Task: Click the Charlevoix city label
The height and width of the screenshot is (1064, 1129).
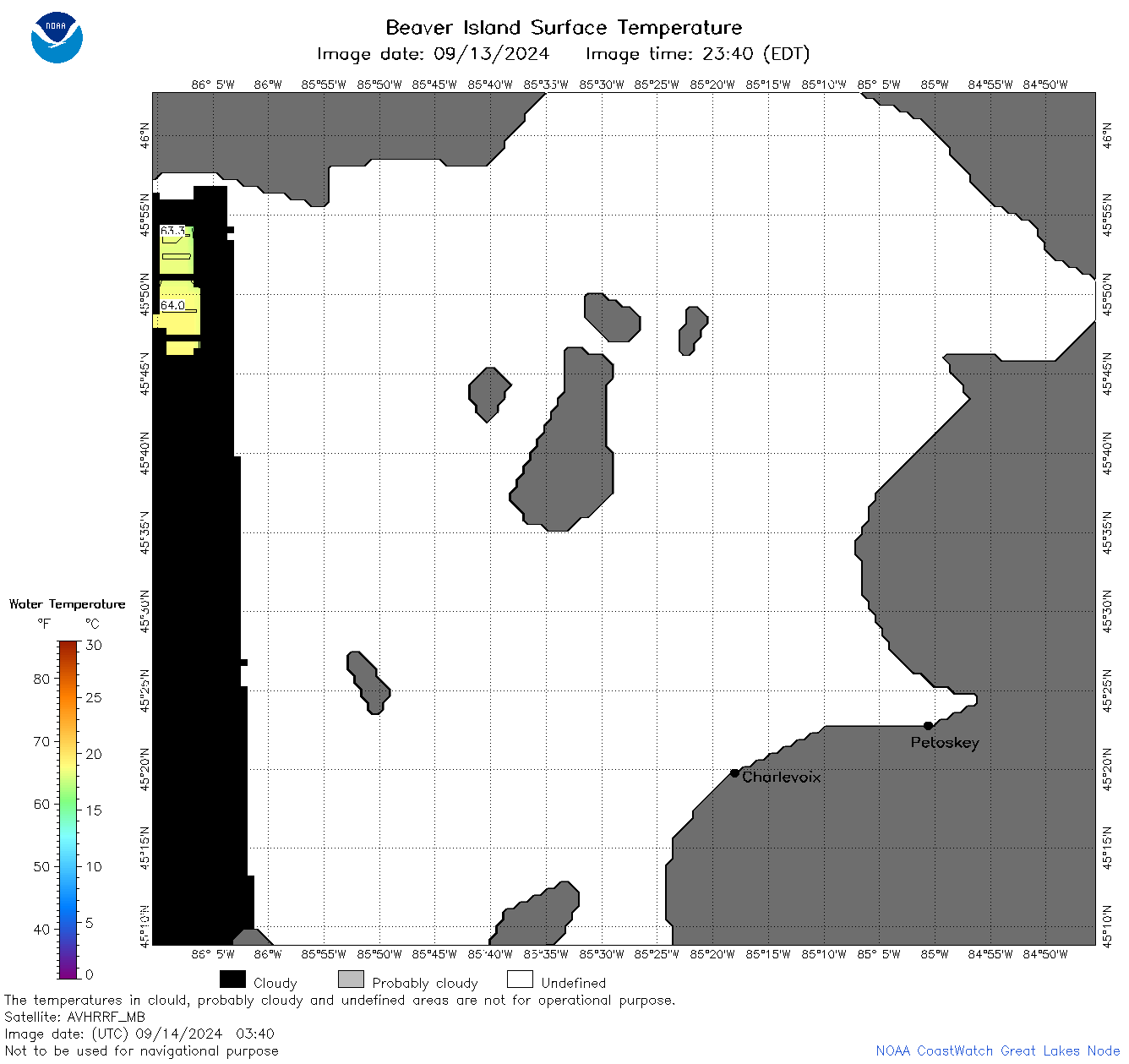Action: click(x=781, y=777)
